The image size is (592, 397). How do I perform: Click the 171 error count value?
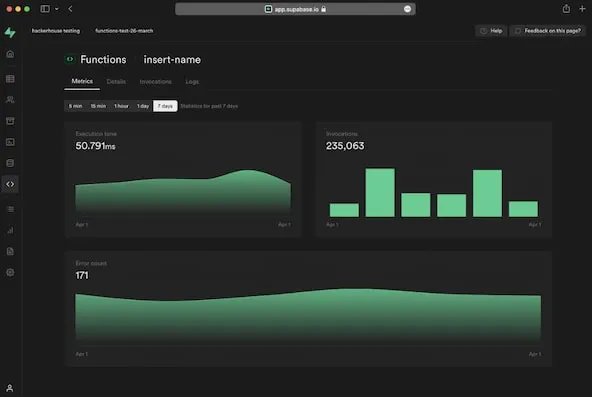82,275
